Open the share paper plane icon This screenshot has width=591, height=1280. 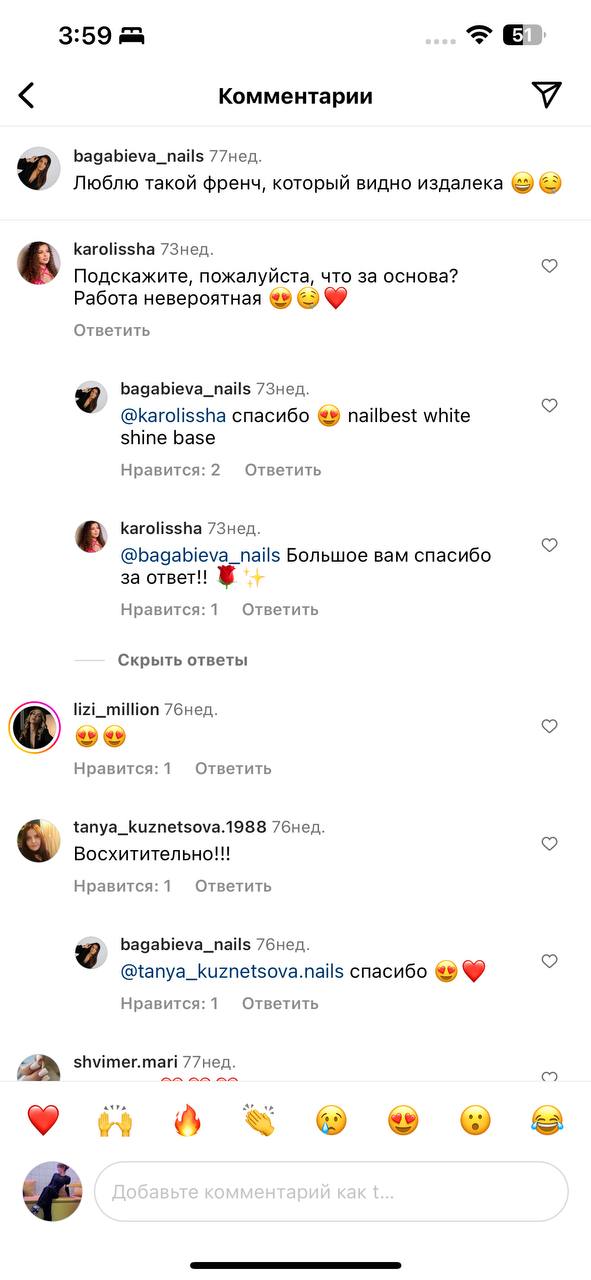coord(546,95)
